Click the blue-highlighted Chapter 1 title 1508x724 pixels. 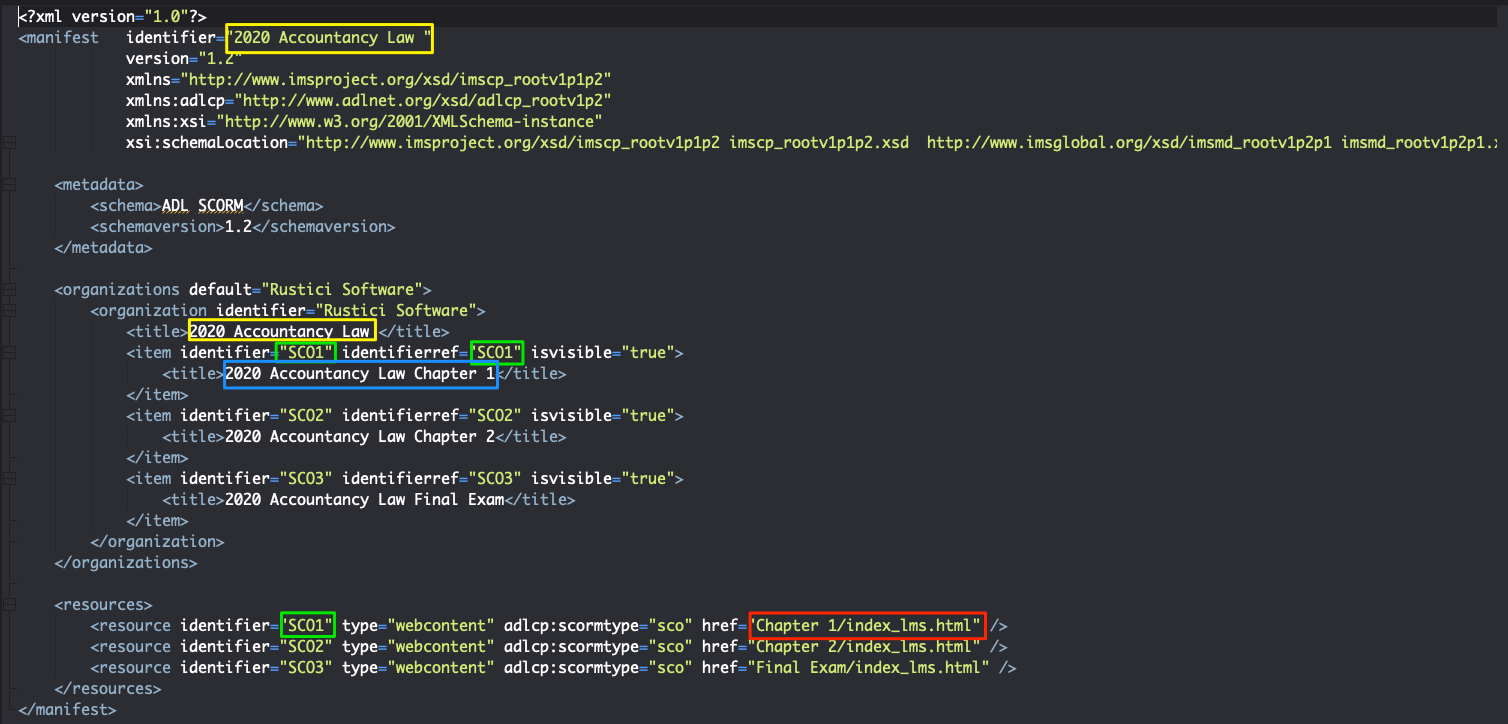click(x=360, y=374)
